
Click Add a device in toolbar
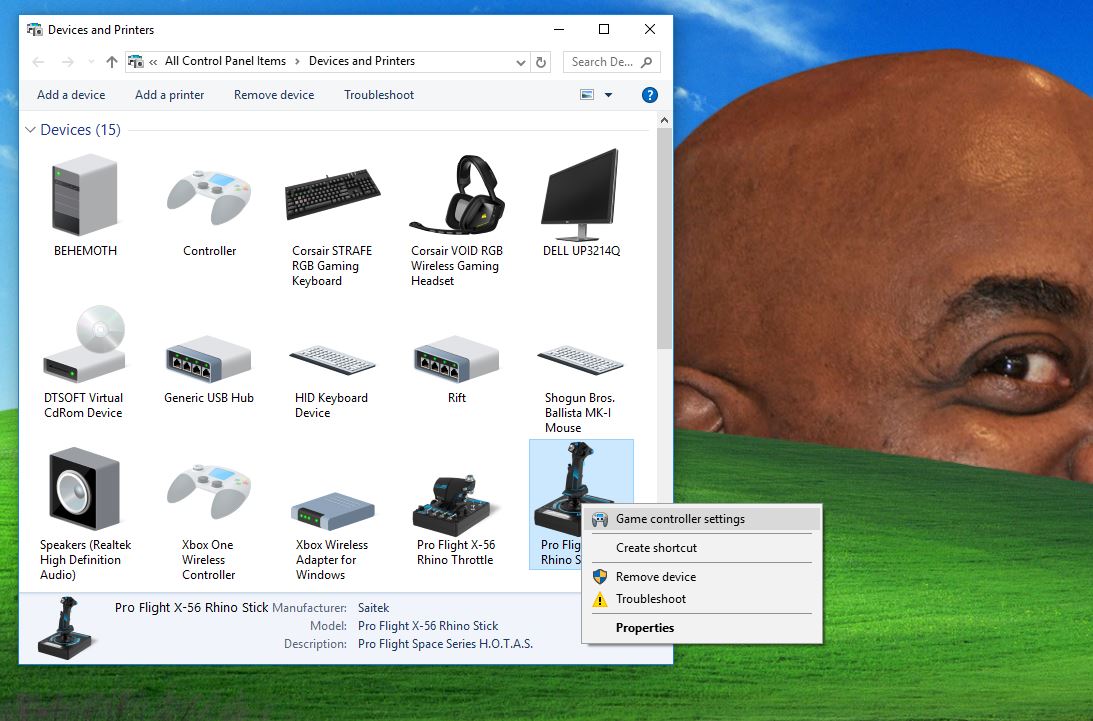click(x=71, y=95)
